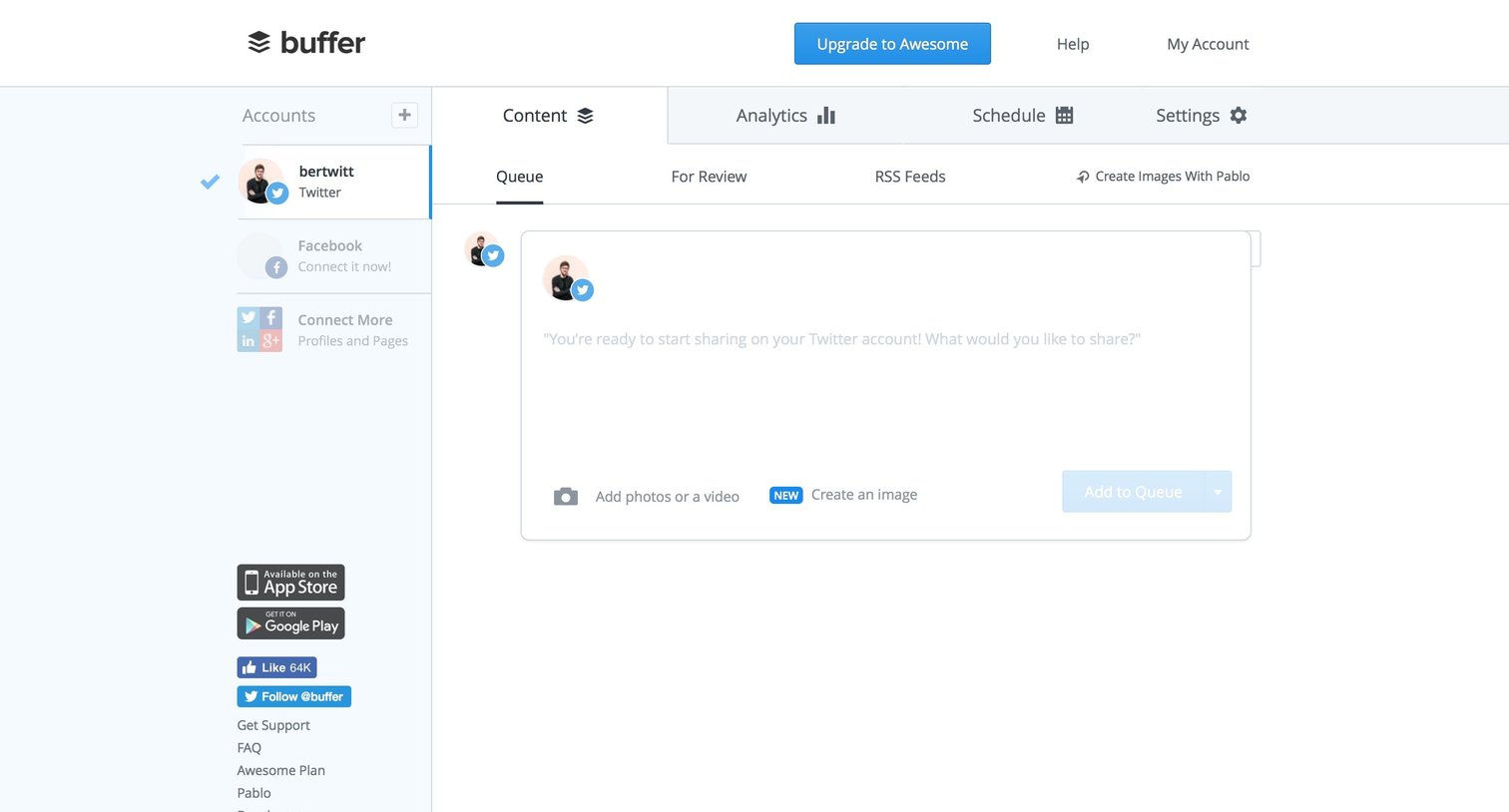Click the avatar left of the composer

coord(484,249)
